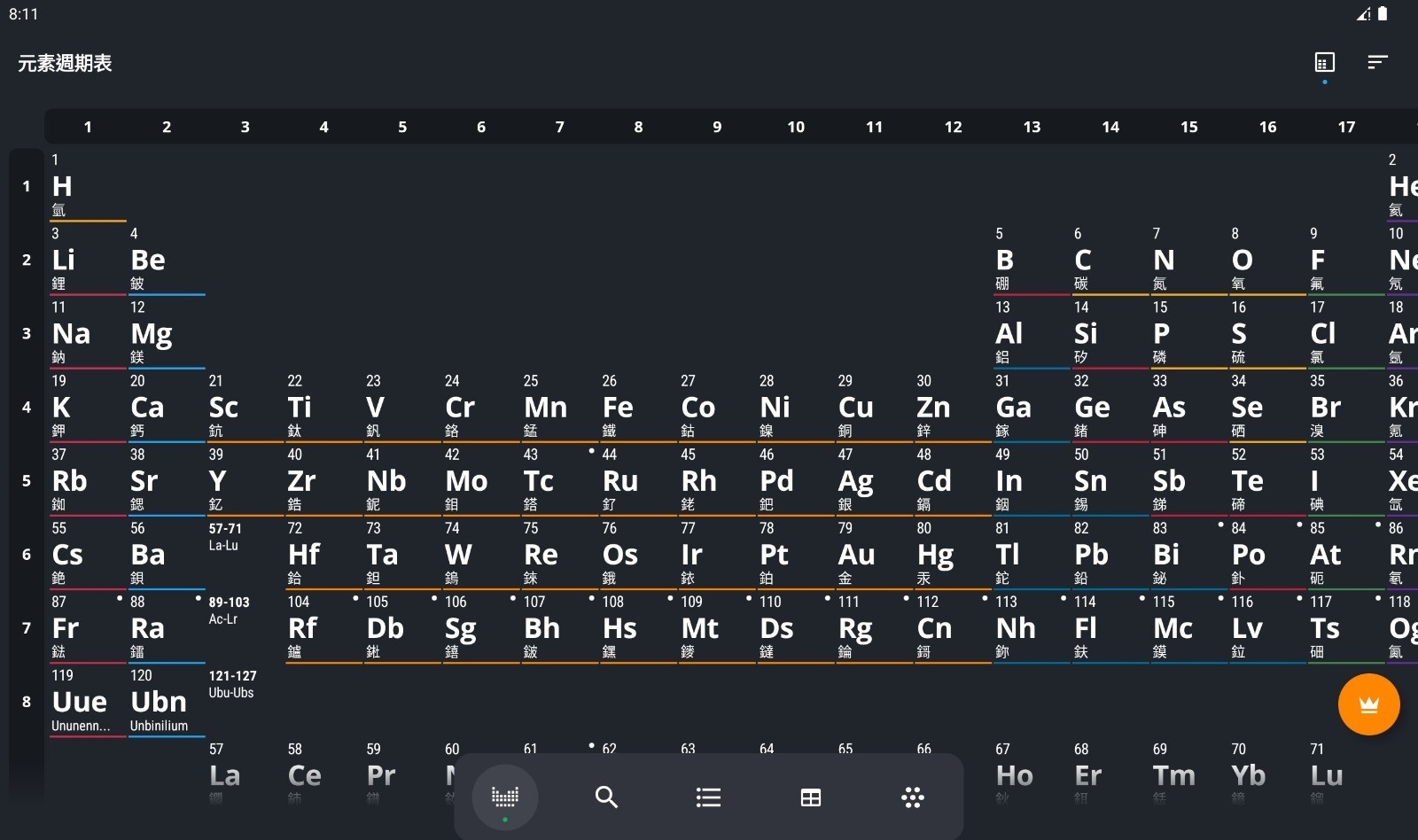Select the H hydrogen element cell
1418x840 pixels.
(88, 186)
